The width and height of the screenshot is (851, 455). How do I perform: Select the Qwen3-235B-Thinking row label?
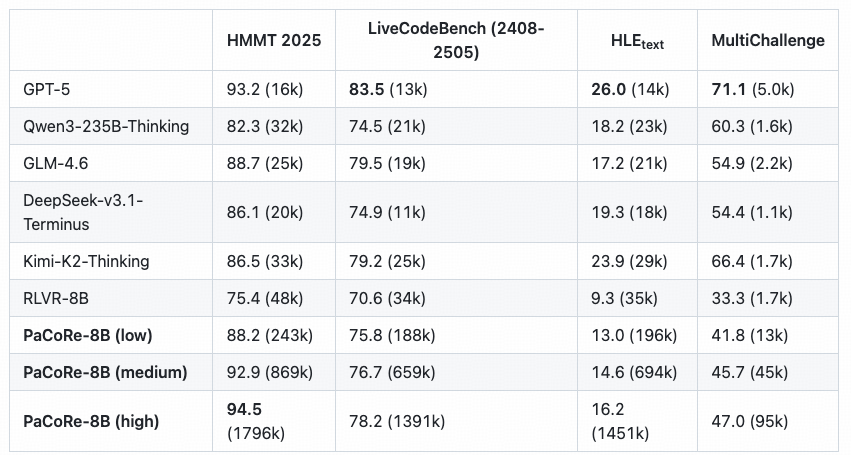[x=105, y=127]
